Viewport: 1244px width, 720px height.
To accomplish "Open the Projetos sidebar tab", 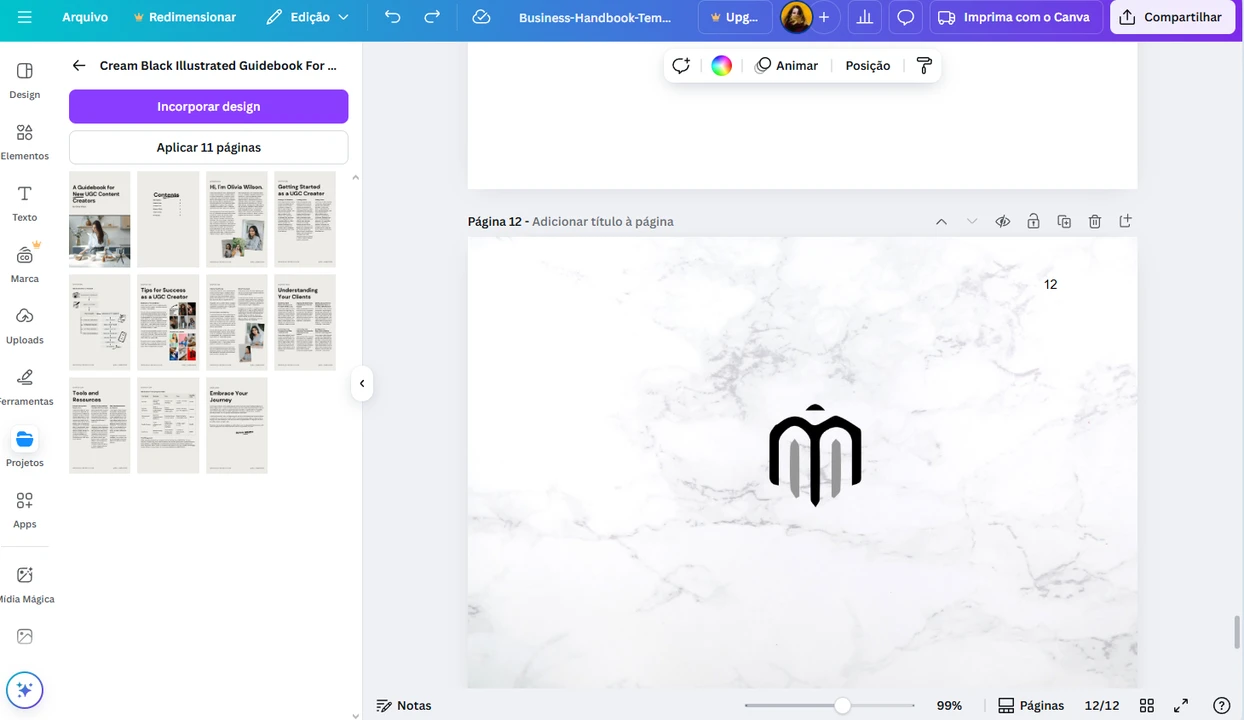I will [25, 448].
